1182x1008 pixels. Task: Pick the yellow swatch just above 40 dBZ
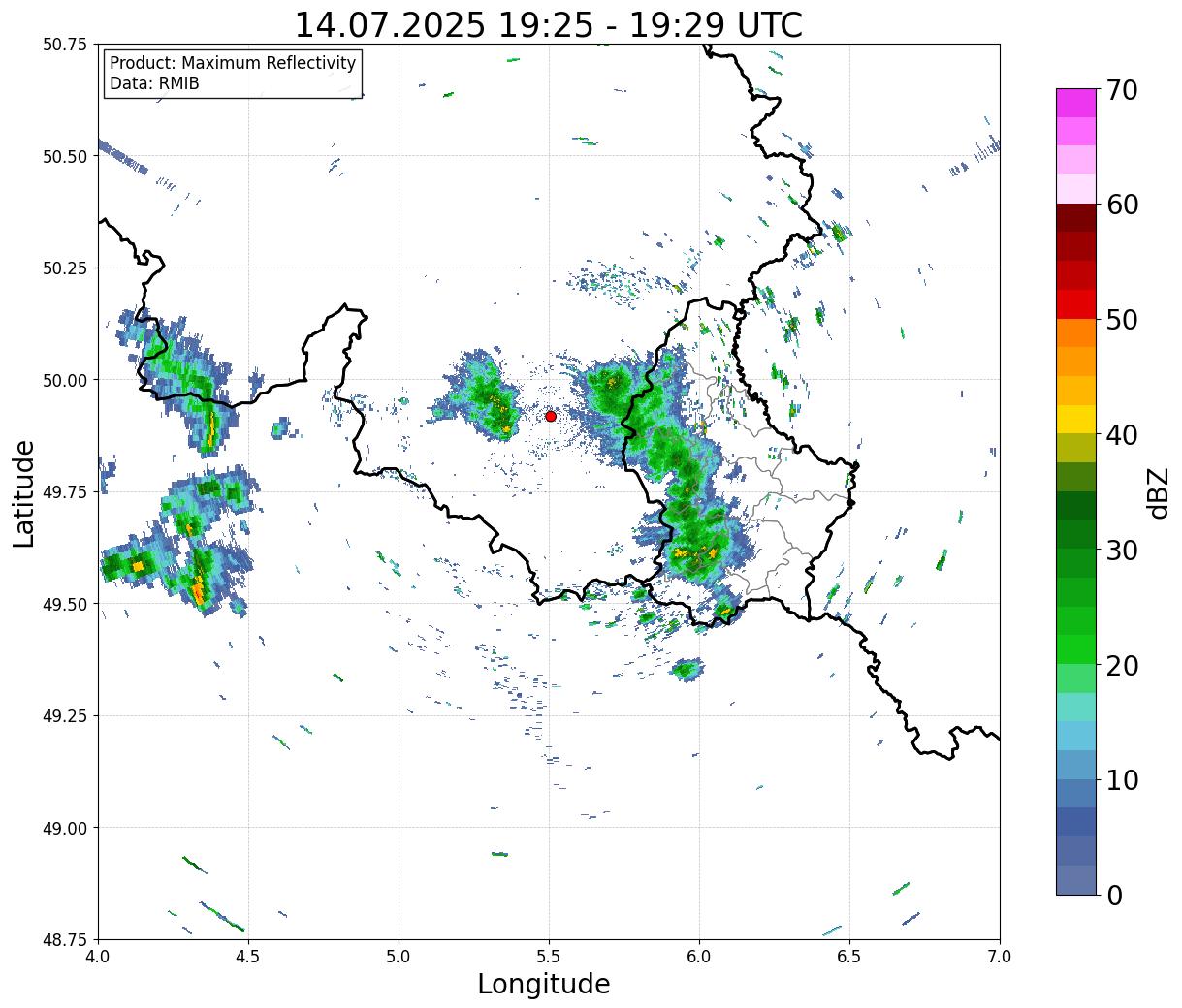click(x=1076, y=419)
